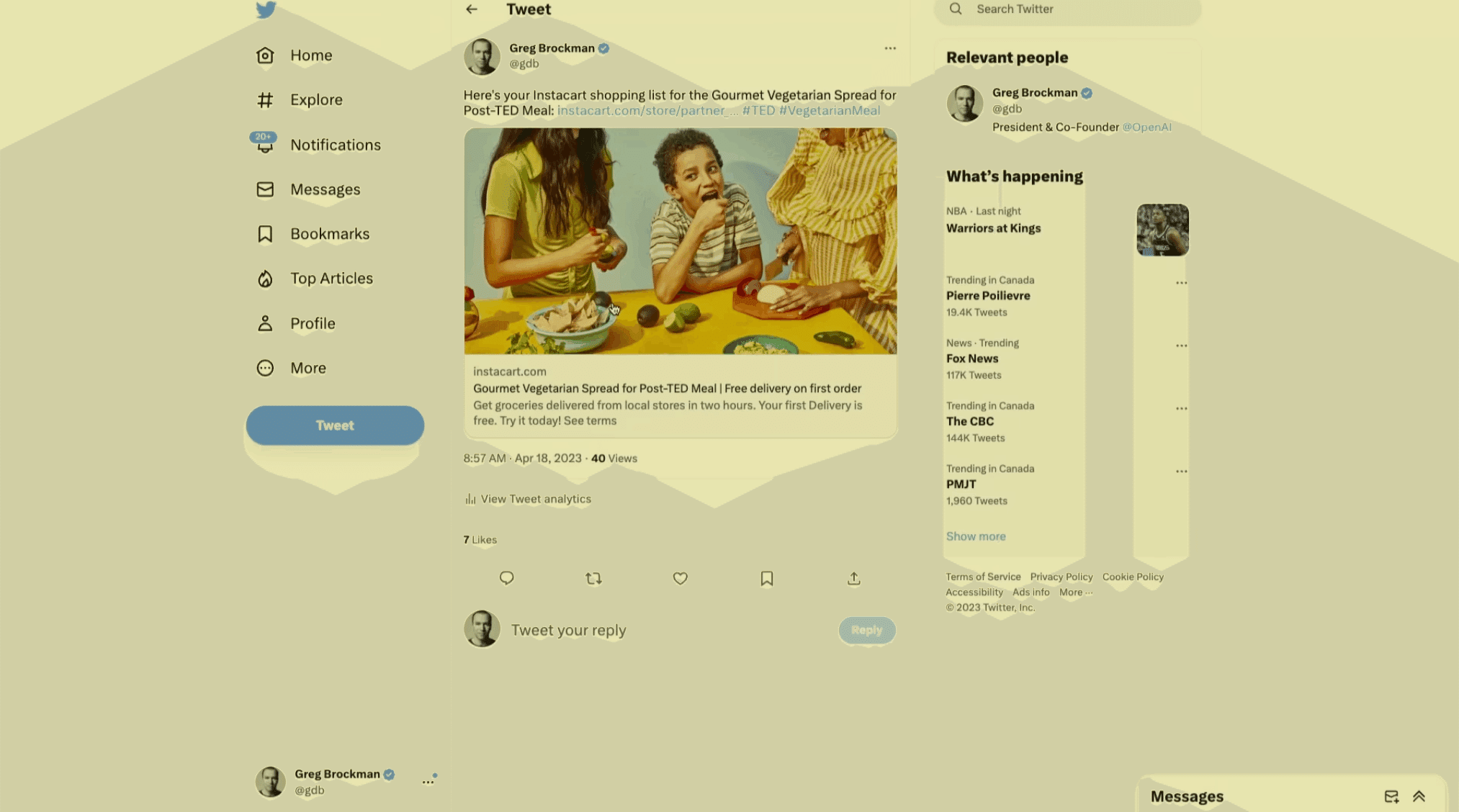The height and width of the screenshot is (812, 1459).
Task: Retweet using the retweet icon
Action: (593, 578)
